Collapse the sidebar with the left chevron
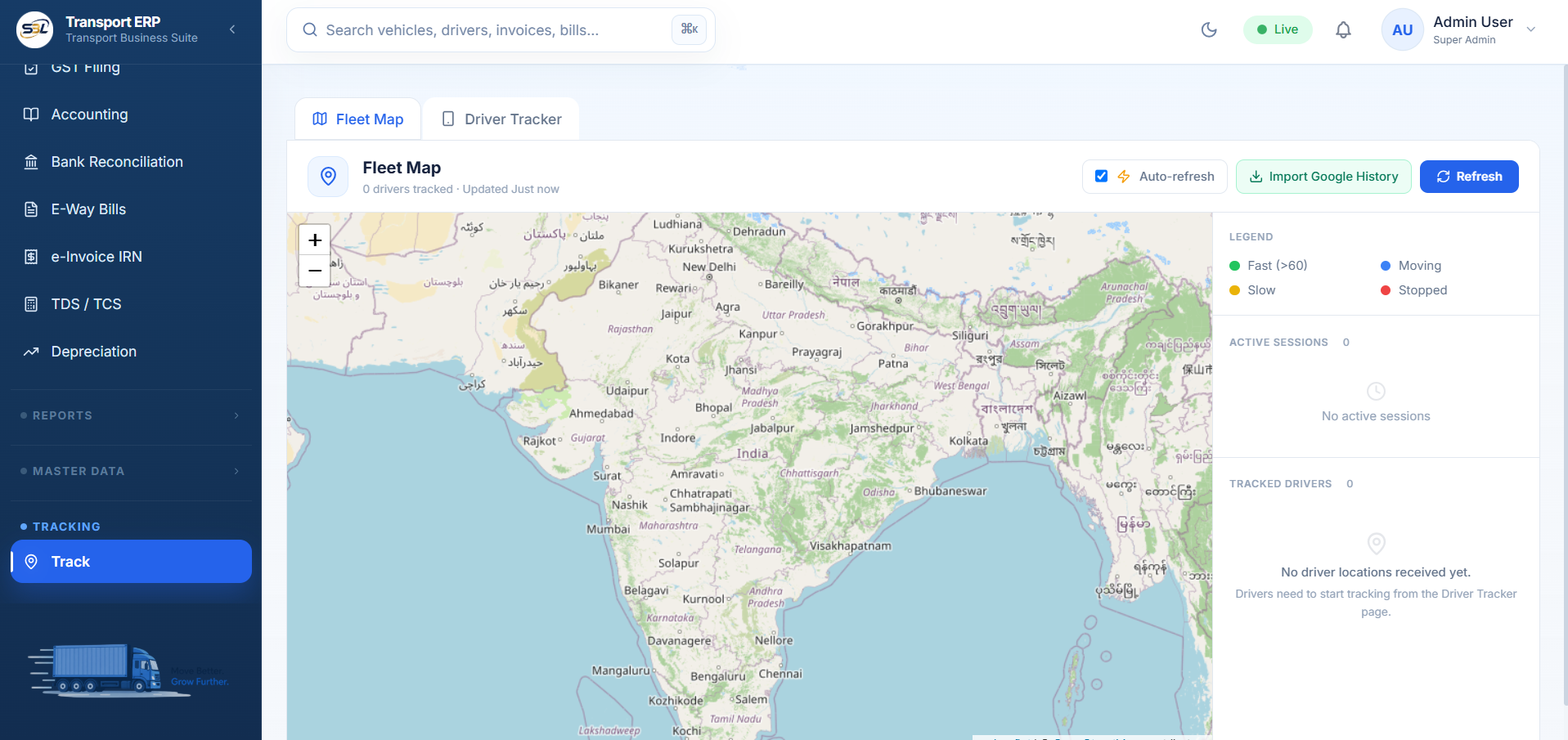 (232, 29)
